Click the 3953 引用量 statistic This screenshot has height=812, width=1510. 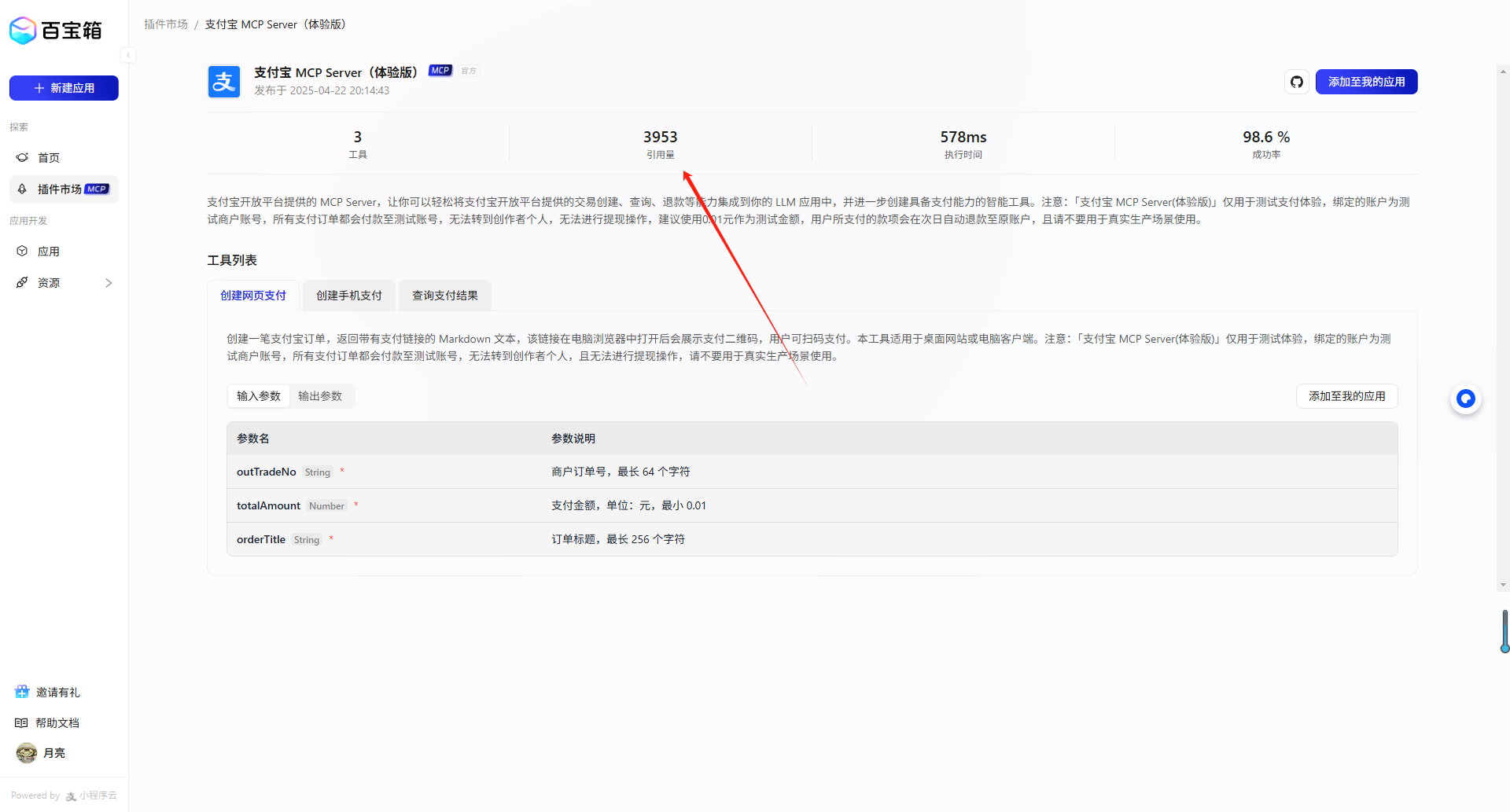(661, 144)
